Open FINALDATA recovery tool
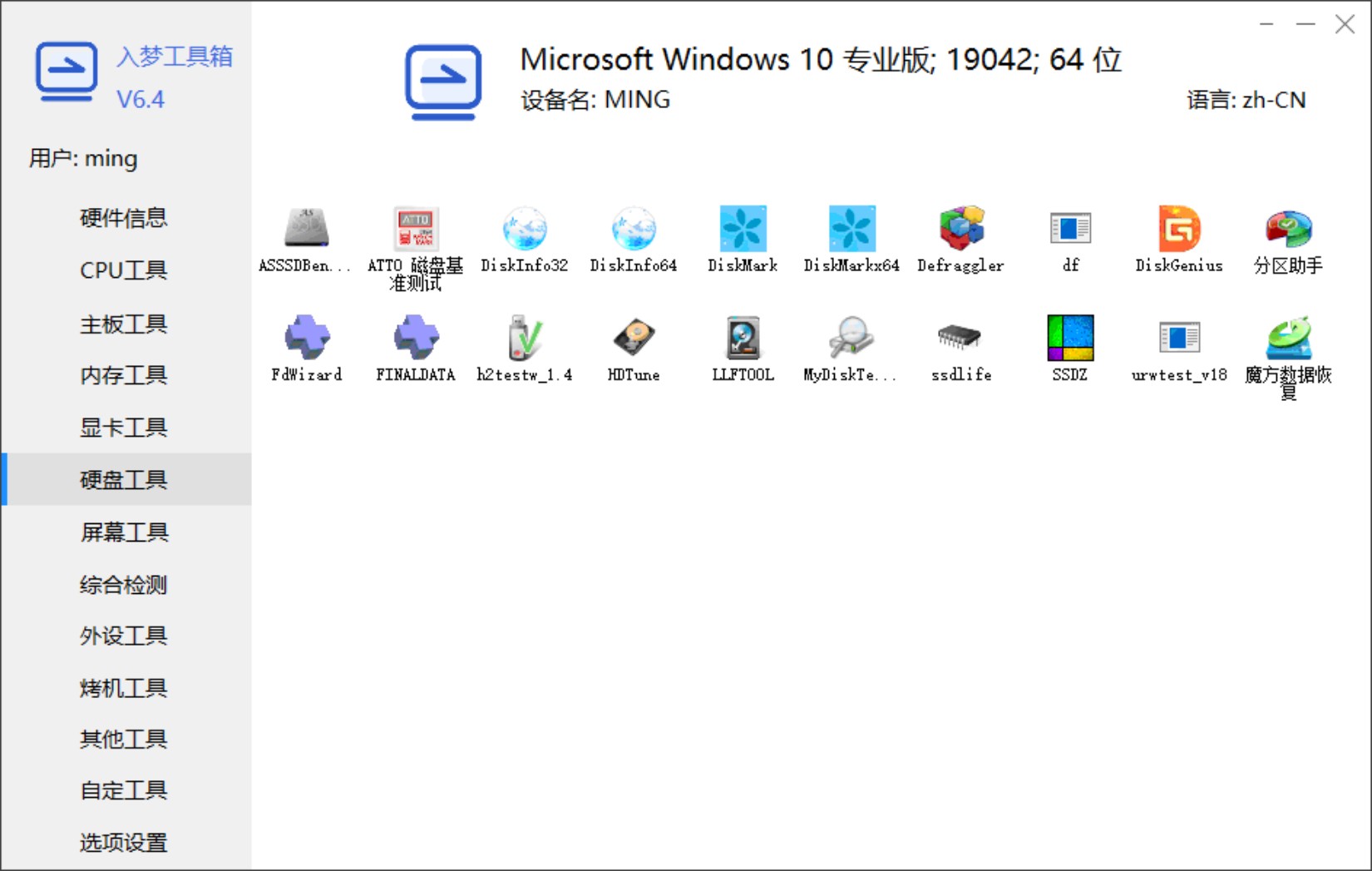Screen dimensions: 1372x871 (415, 337)
